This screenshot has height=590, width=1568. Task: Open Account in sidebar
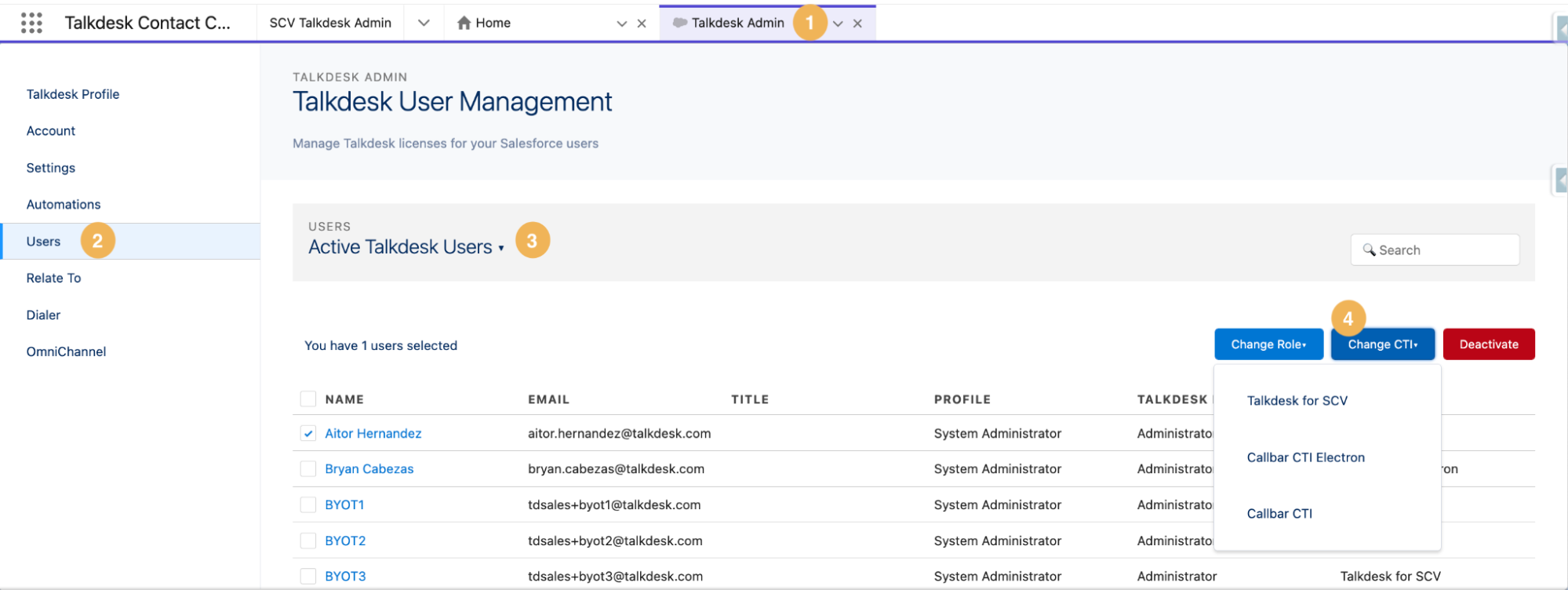pos(51,131)
